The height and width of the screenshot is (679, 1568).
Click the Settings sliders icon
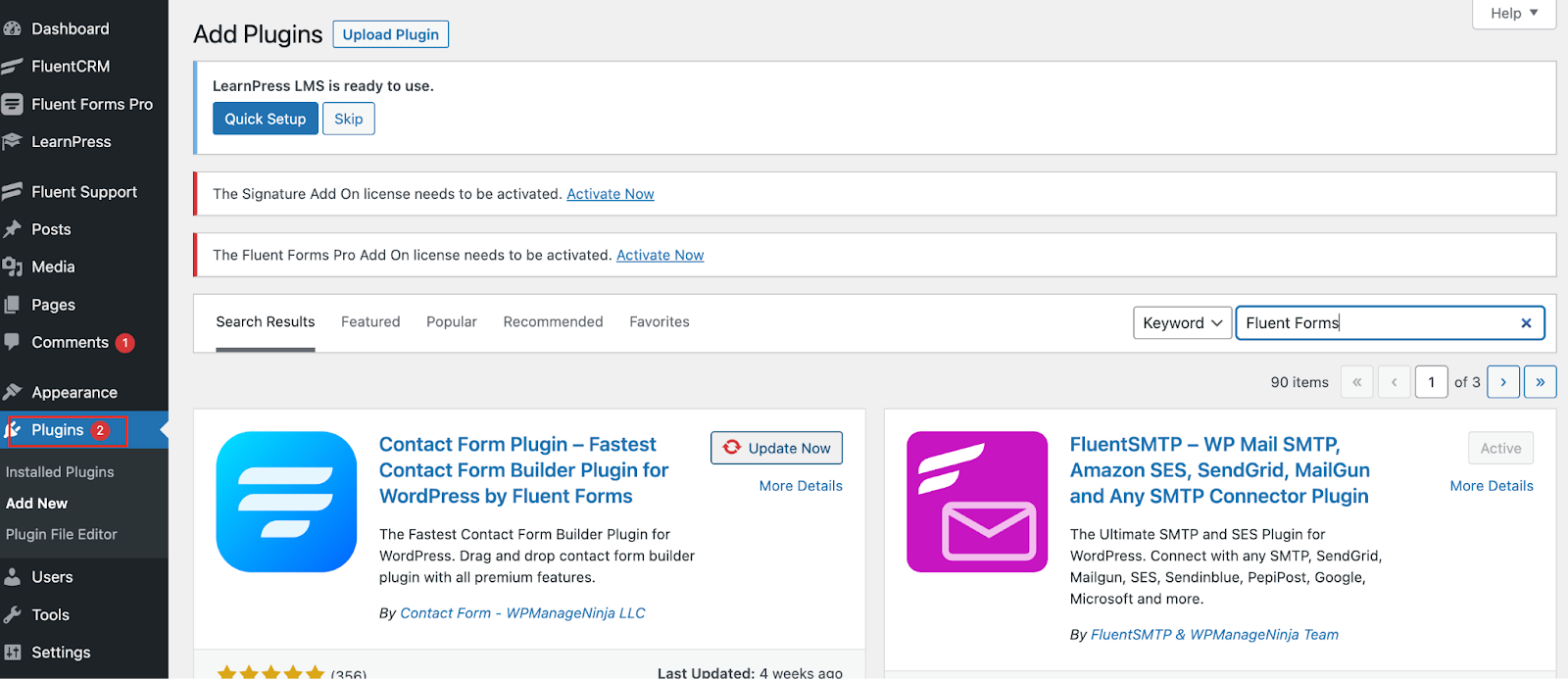coord(12,653)
